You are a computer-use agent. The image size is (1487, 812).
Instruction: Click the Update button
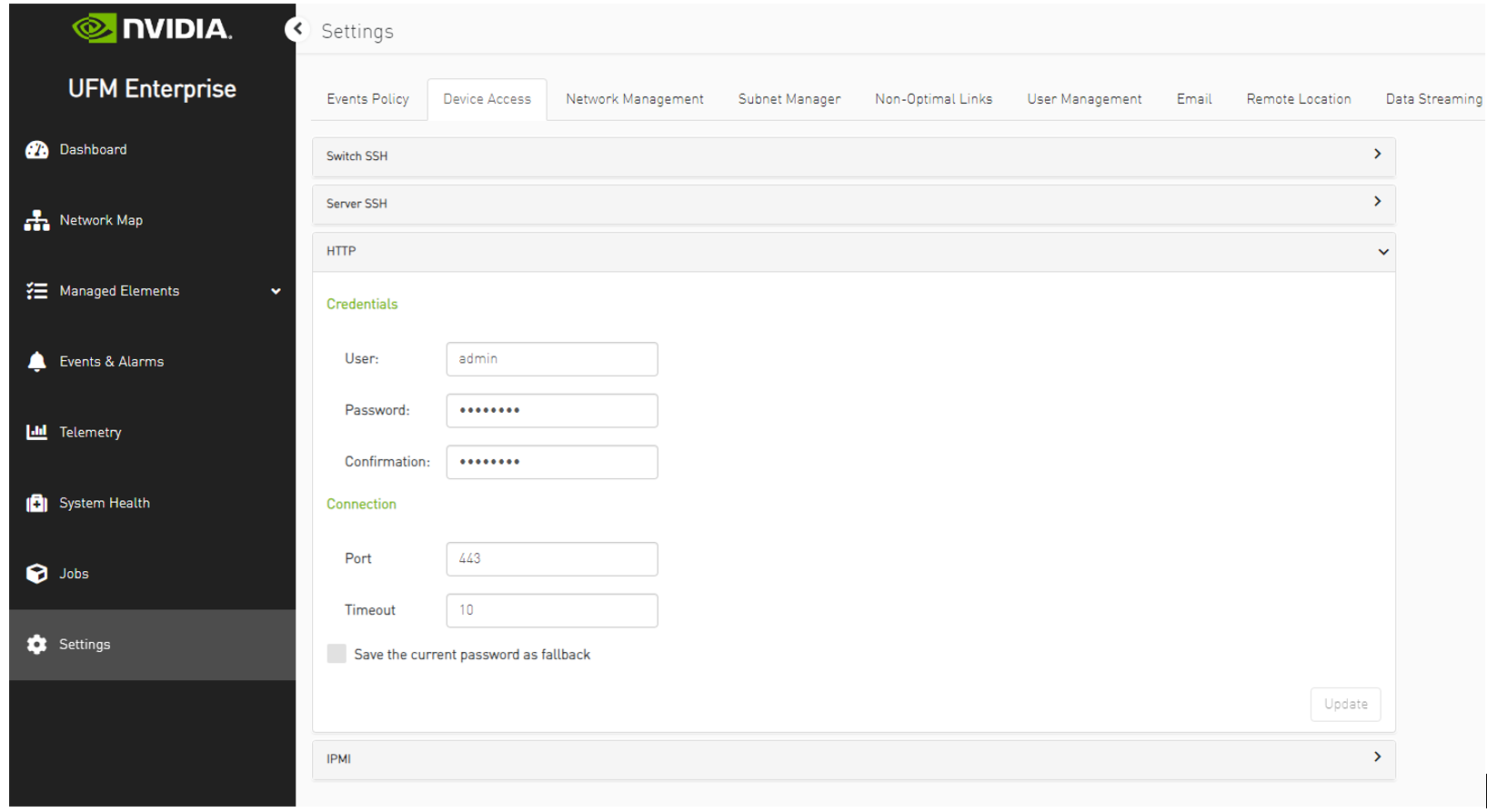[x=1345, y=705]
